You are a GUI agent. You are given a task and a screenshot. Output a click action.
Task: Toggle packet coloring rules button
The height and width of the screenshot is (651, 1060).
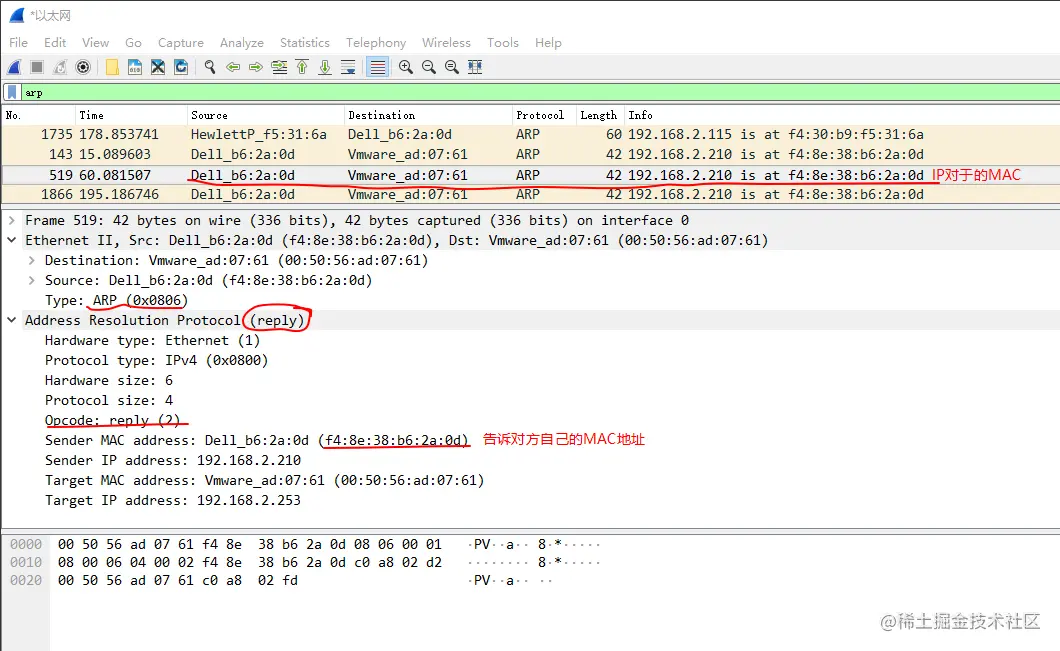click(377, 67)
